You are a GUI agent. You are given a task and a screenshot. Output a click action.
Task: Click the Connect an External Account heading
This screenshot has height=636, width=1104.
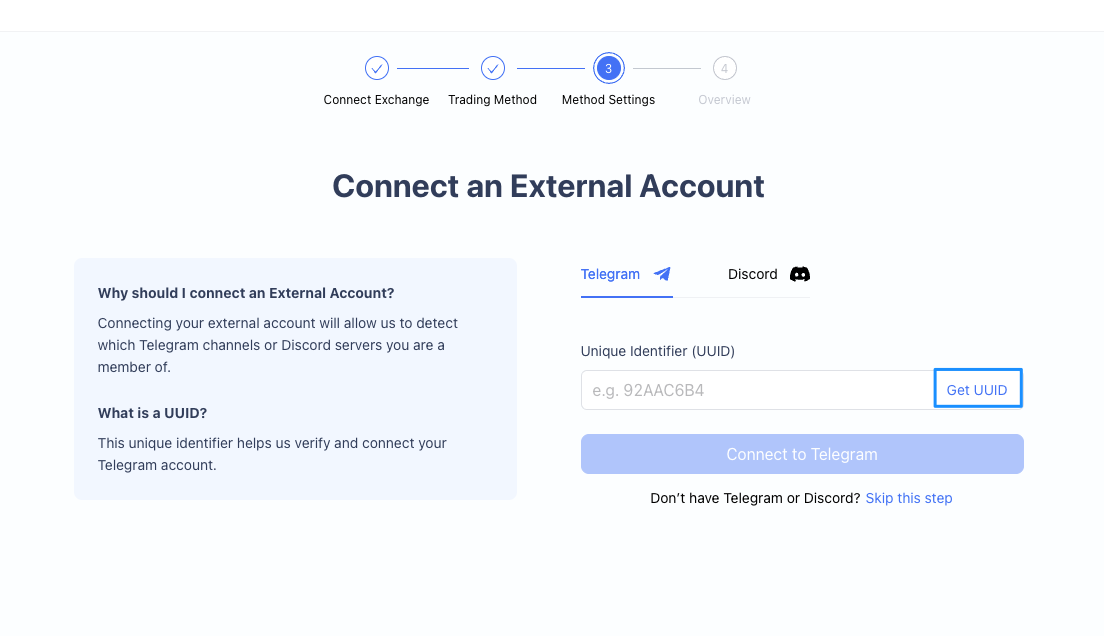(x=548, y=186)
